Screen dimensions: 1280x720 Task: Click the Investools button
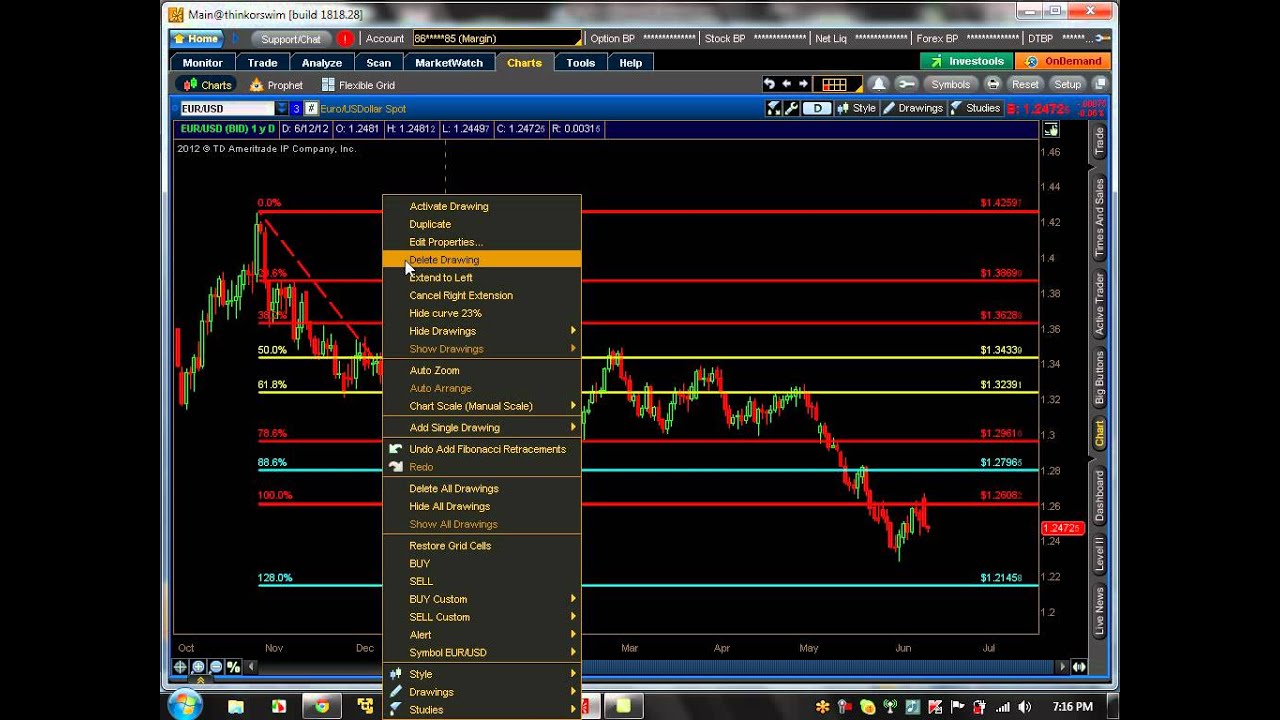click(x=967, y=61)
